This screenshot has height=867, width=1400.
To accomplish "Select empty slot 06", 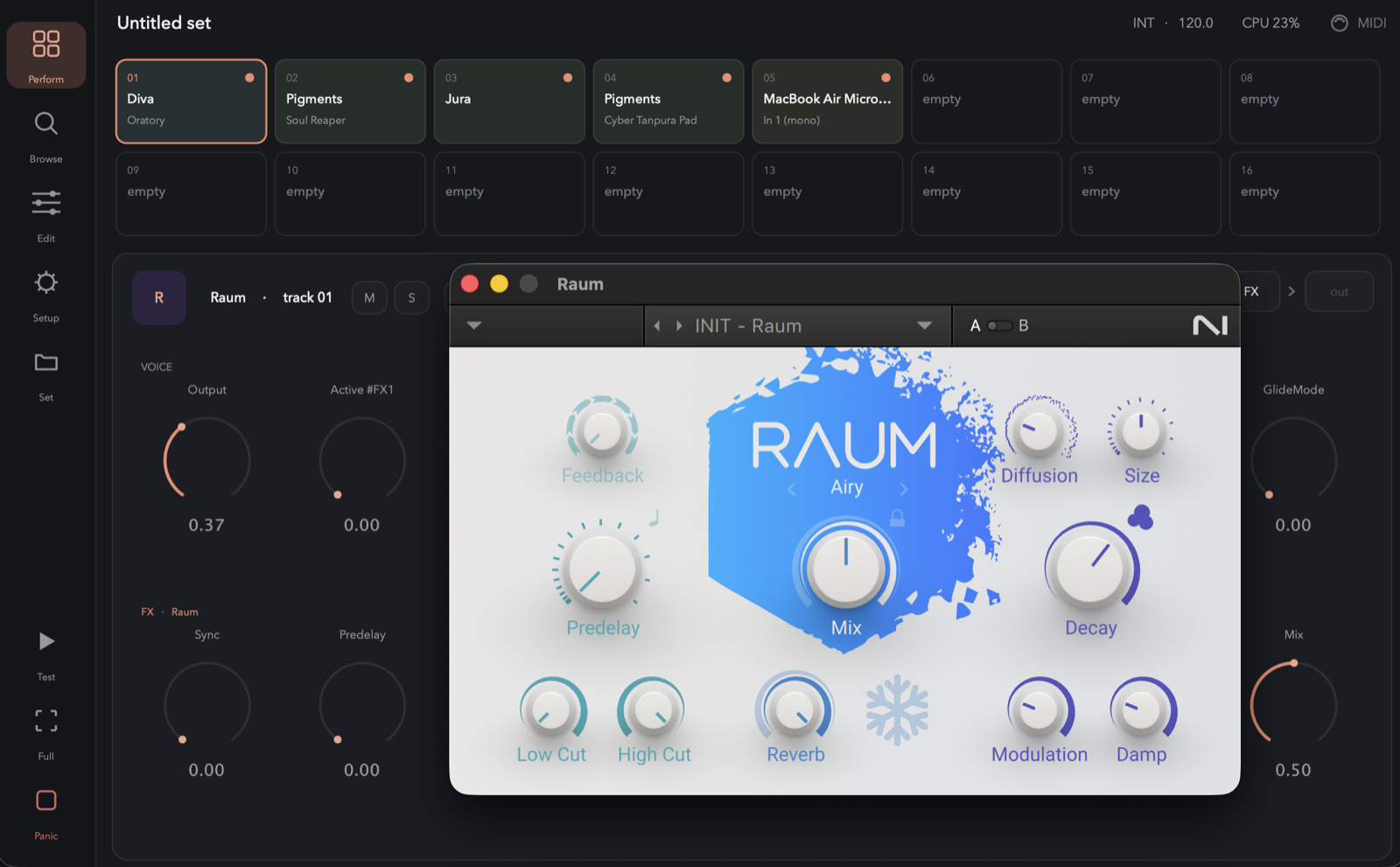I will click(x=987, y=101).
